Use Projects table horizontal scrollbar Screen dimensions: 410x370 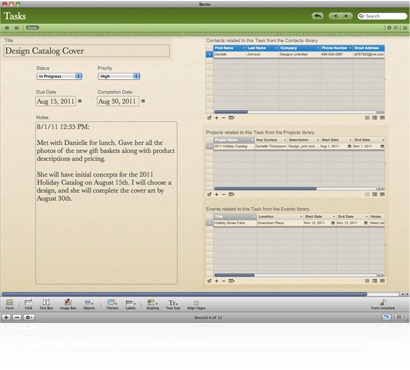click(x=265, y=188)
